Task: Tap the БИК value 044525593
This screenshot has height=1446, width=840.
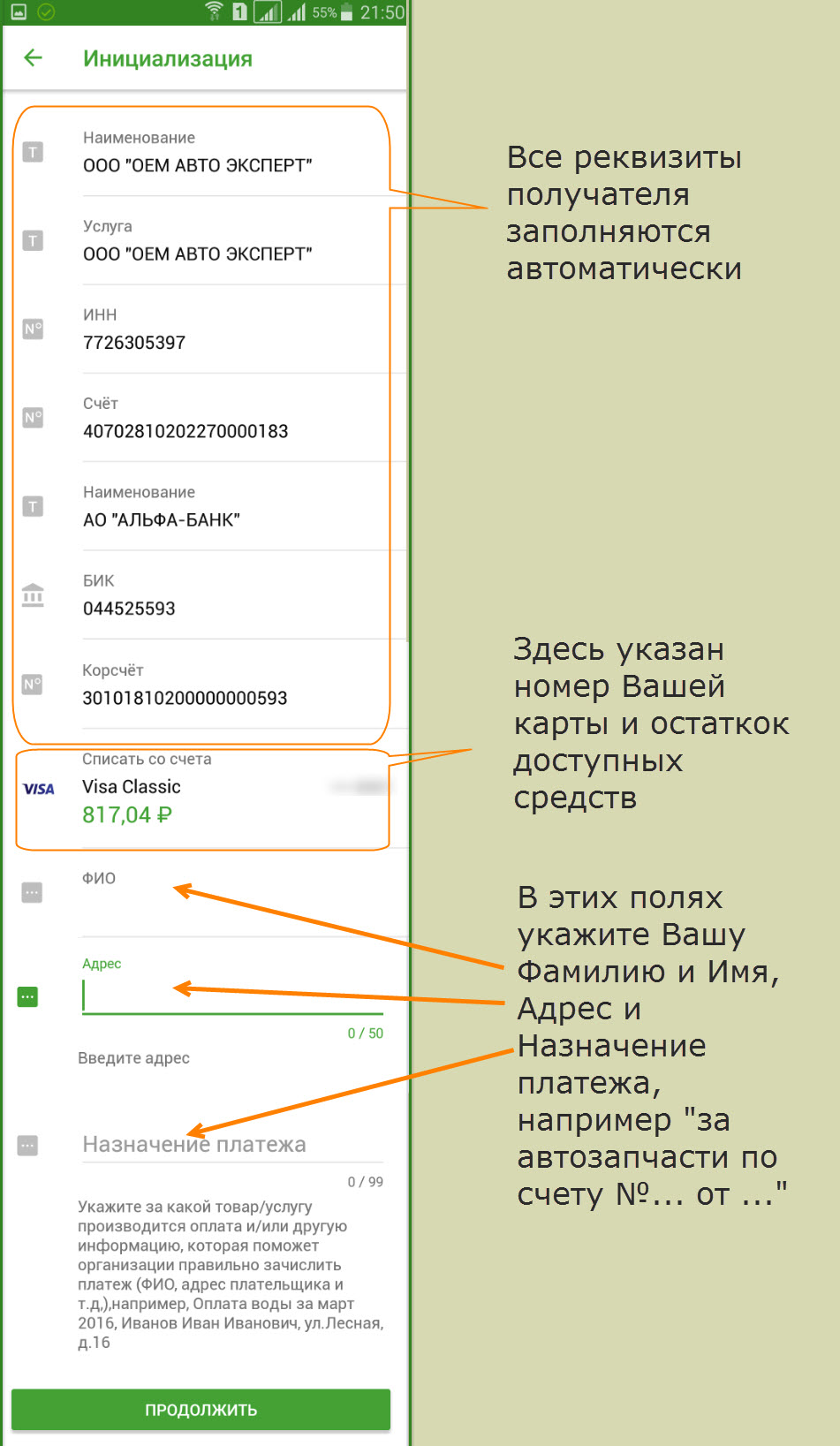Action: pos(129,609)
